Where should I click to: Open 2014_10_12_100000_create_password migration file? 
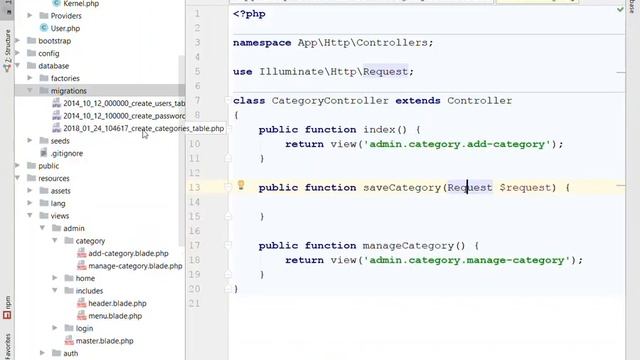(x=124, y=116)
